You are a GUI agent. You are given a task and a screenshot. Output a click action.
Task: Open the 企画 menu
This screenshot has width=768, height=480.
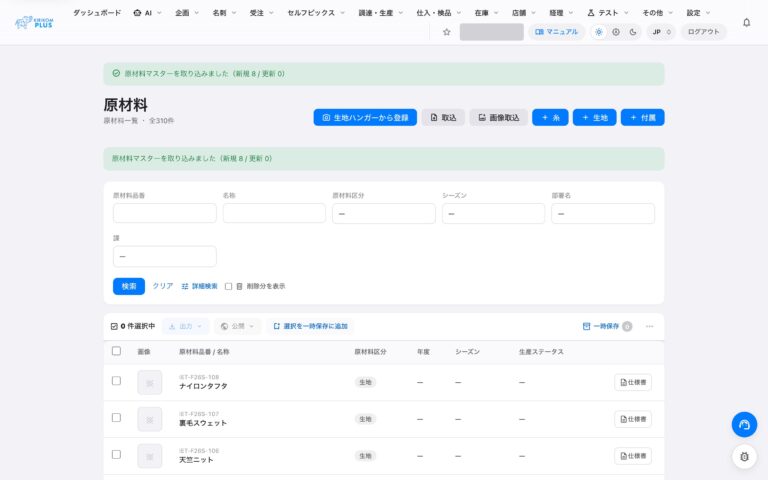pyautogui.click(x=187, y=13)
